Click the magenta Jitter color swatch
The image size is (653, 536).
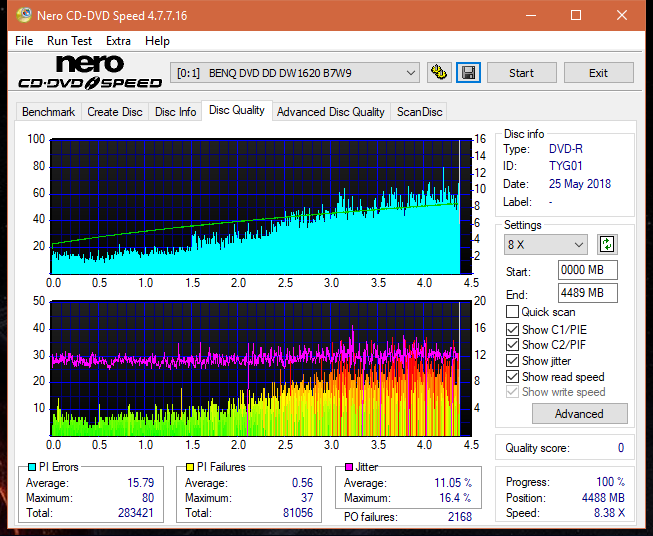[349, 467]
